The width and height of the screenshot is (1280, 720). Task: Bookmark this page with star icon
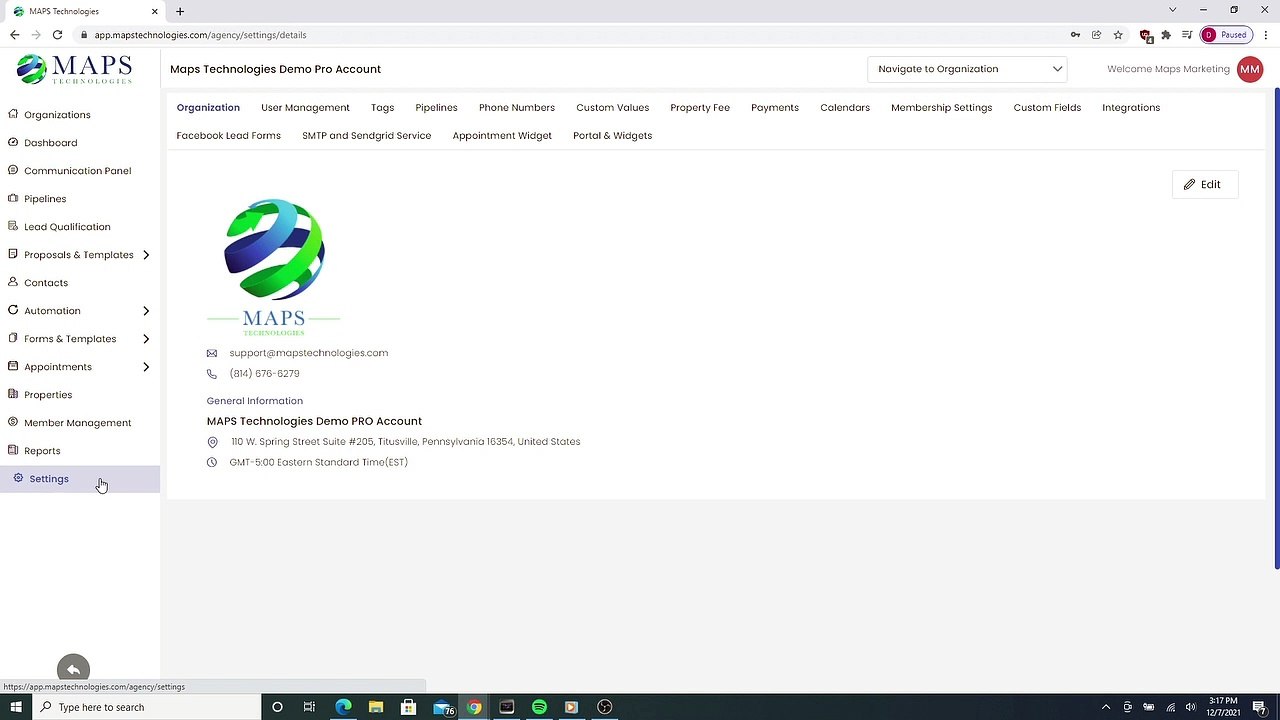[x=1118, y=35]
